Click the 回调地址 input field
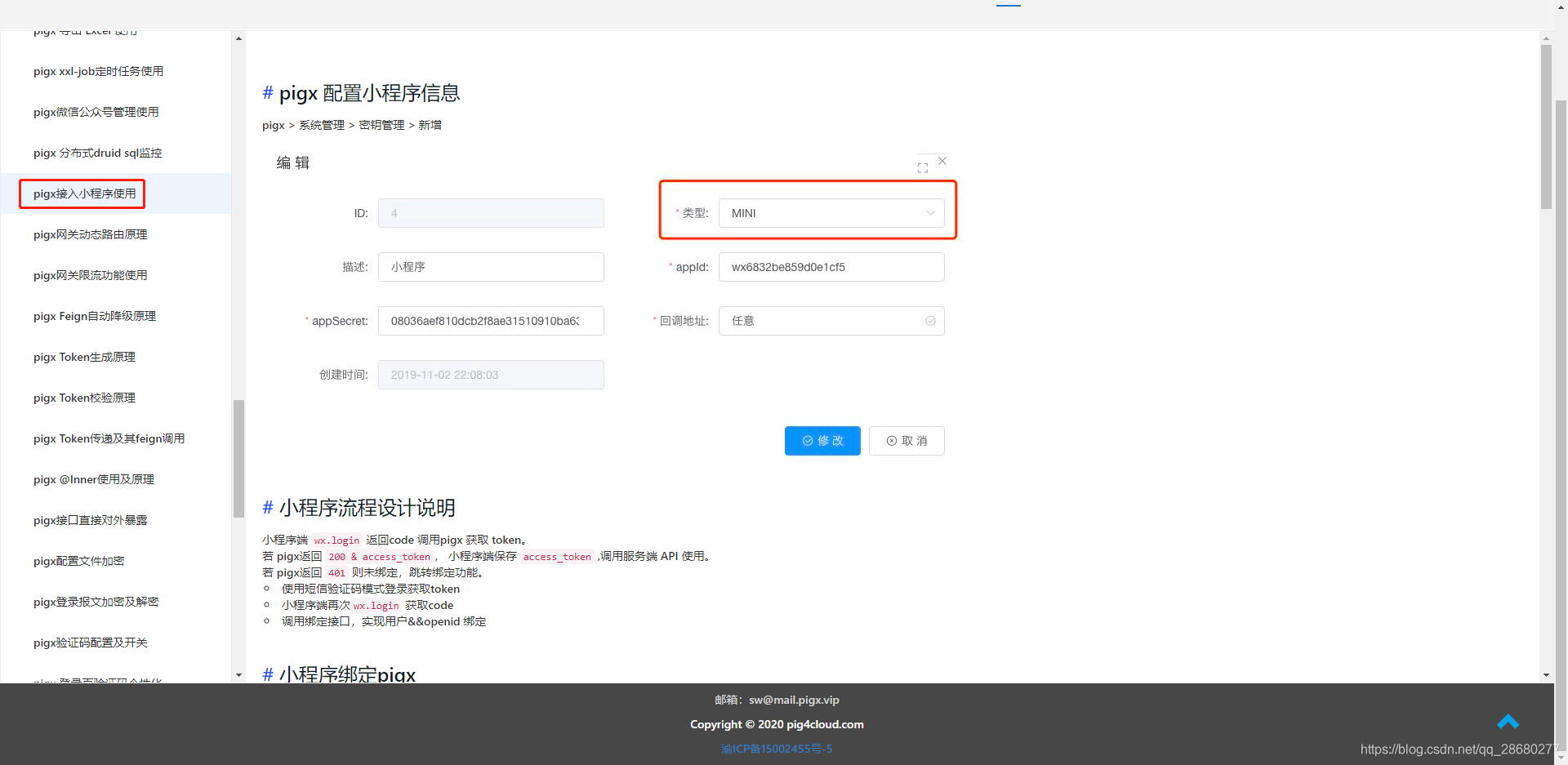Viewport: 1568px width, 765px height. (x=831, y=321)
